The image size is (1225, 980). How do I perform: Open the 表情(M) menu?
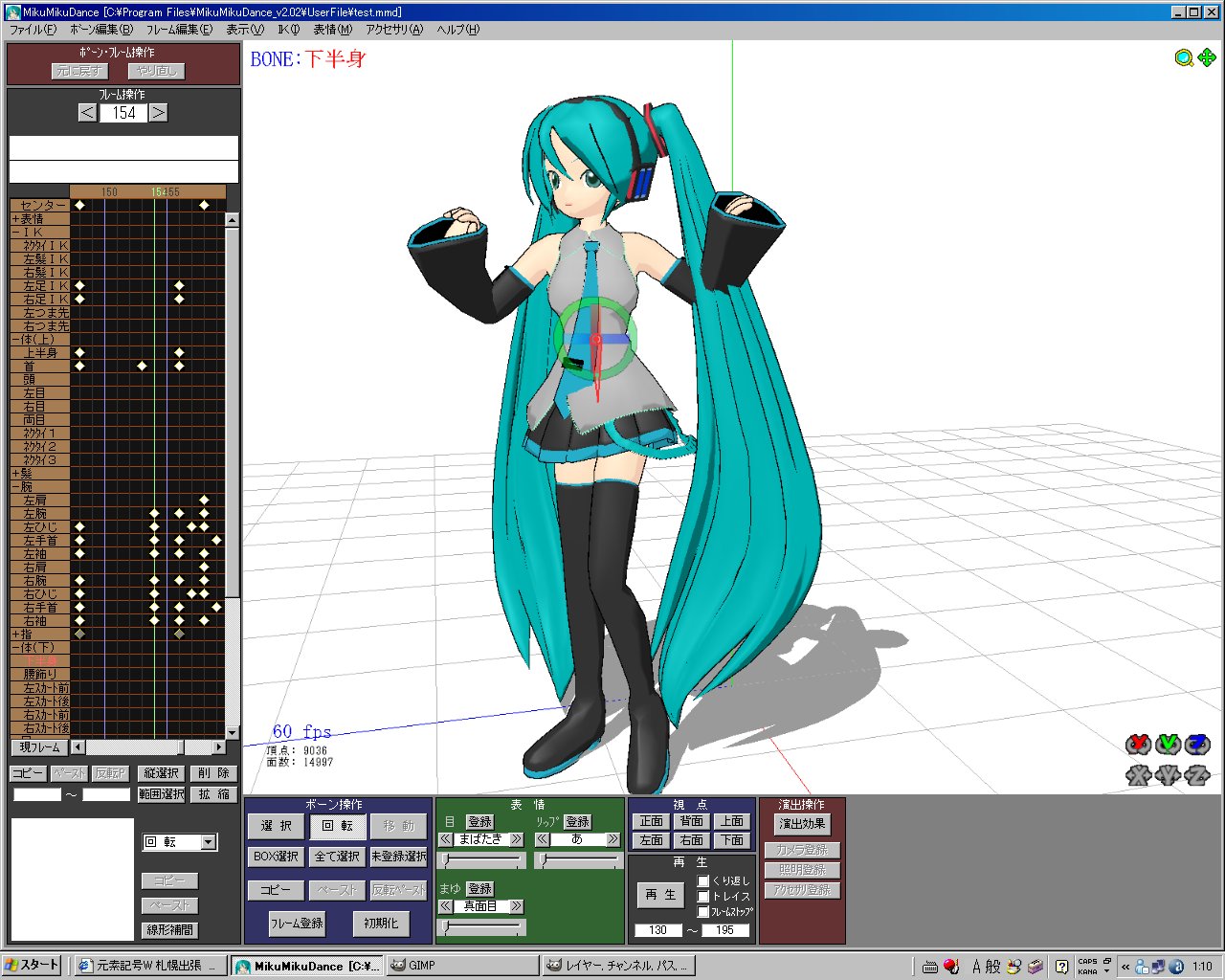pos(333,30)
